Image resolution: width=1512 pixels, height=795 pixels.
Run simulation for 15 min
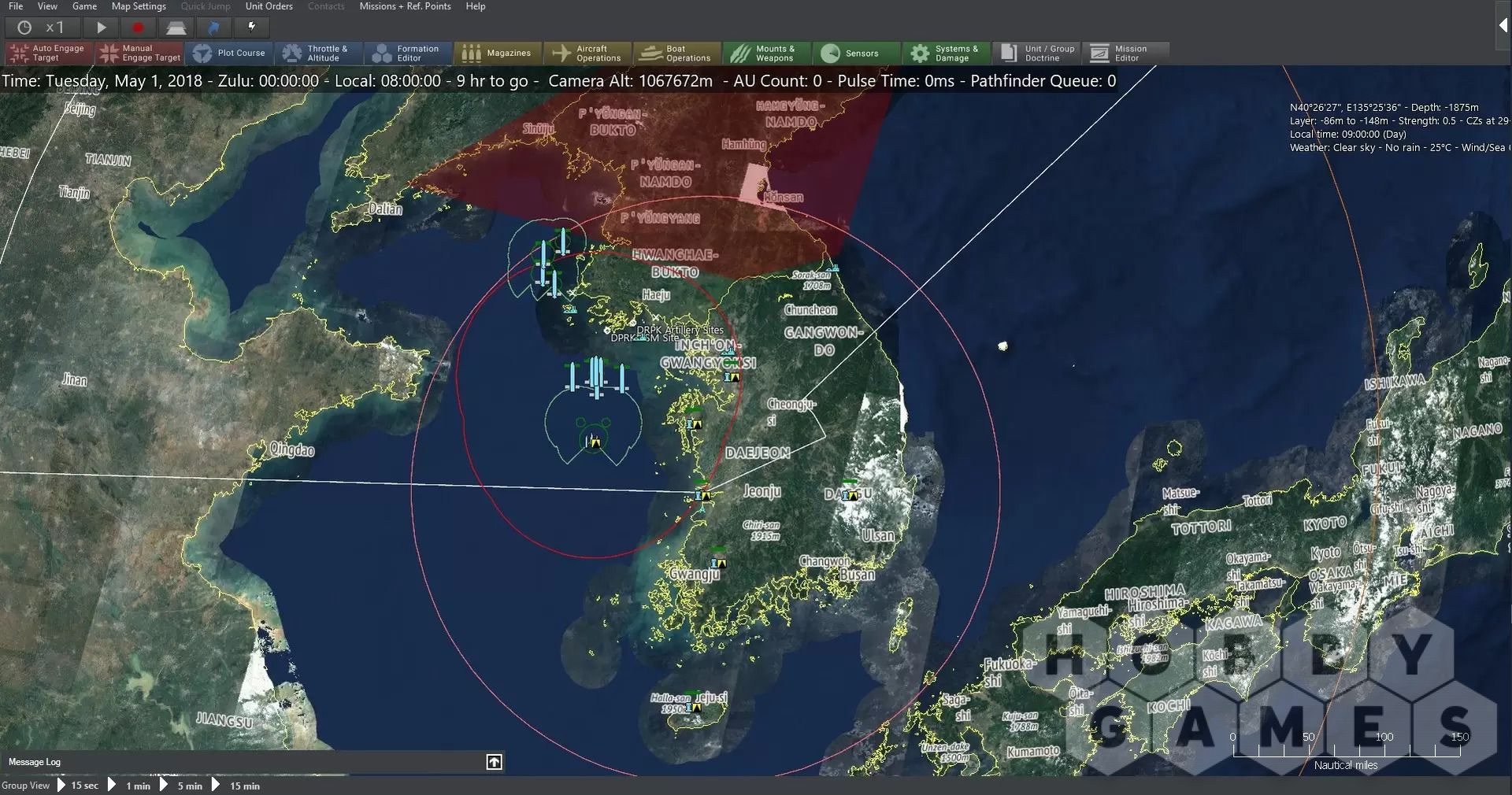click(x=235, y=786)
